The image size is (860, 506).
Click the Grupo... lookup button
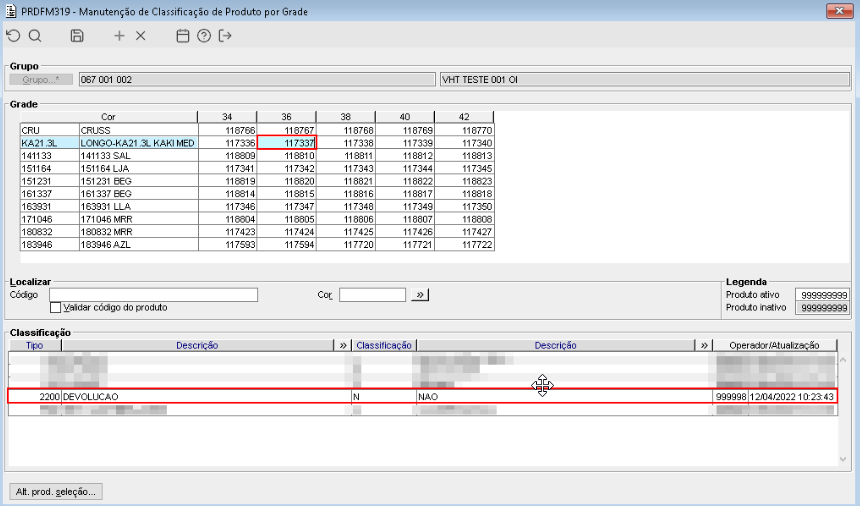point(41,80)
